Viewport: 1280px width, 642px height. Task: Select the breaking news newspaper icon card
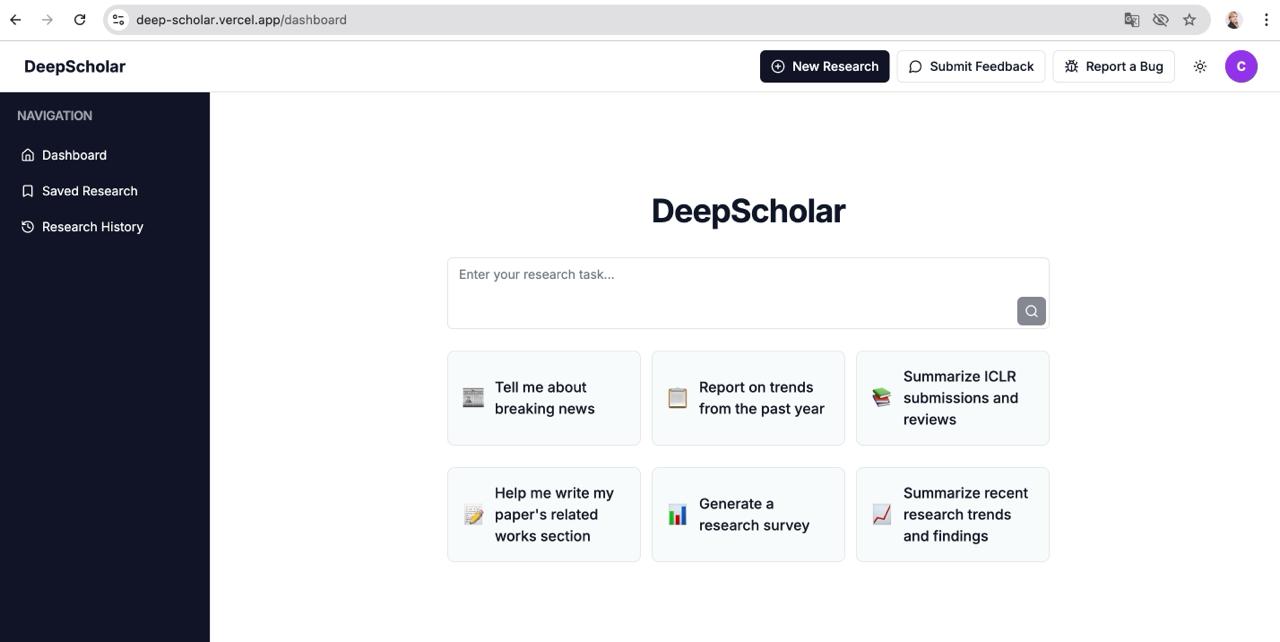click(474, 398)
